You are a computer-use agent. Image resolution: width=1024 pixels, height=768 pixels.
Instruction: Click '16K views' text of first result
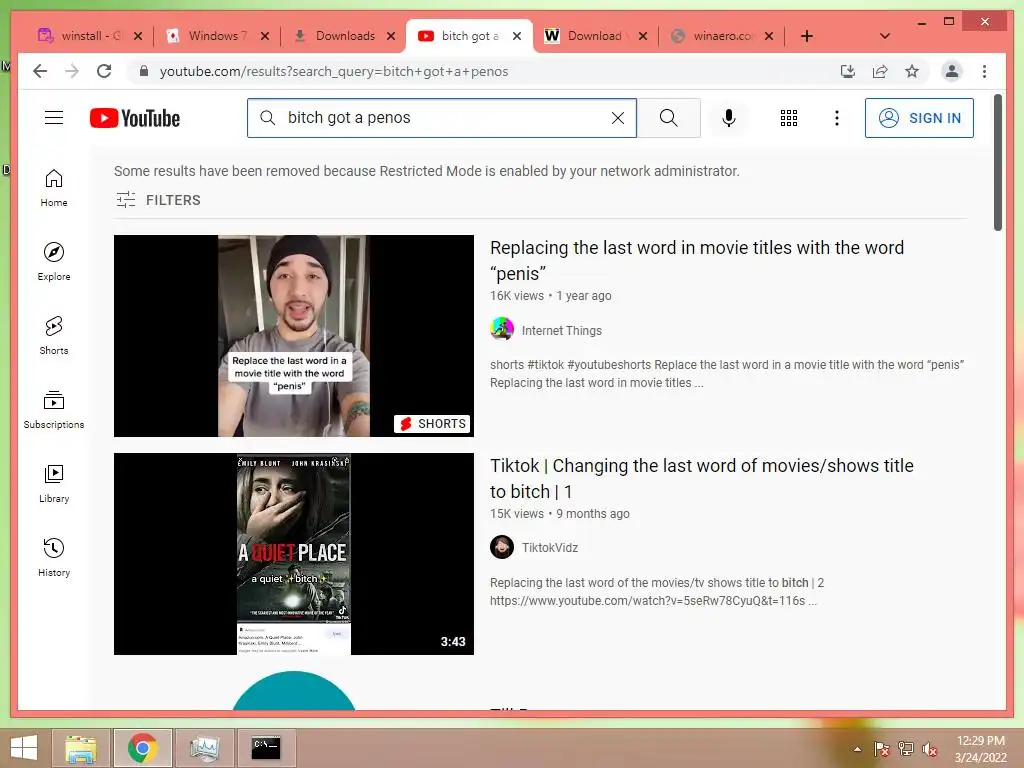tap(517, 296)
